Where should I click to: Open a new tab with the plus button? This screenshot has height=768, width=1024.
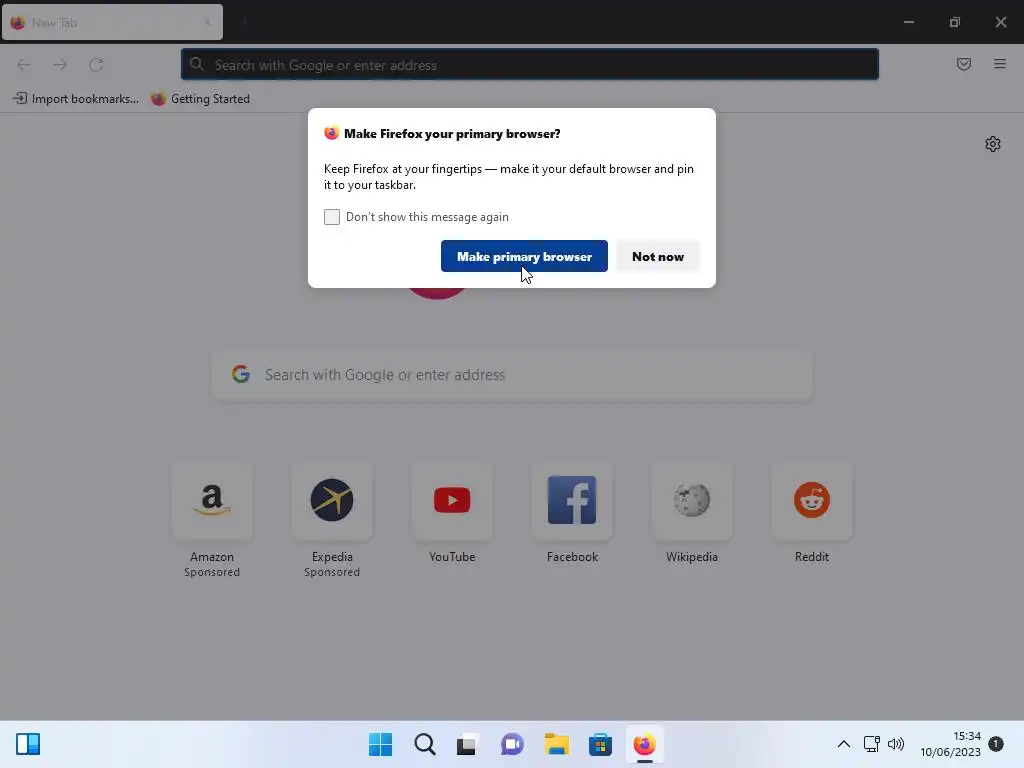[244, 22]
